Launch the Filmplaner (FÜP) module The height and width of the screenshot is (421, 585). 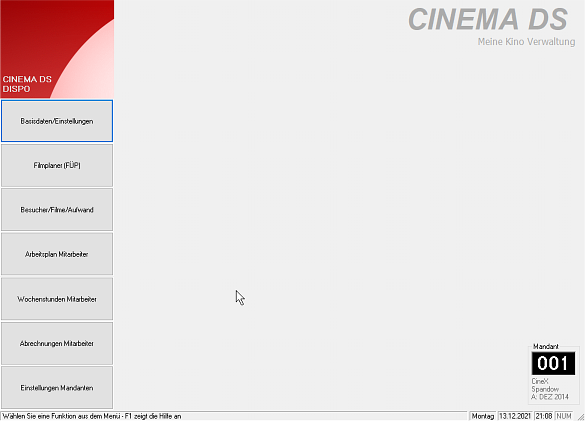click(x=57, y=165)
